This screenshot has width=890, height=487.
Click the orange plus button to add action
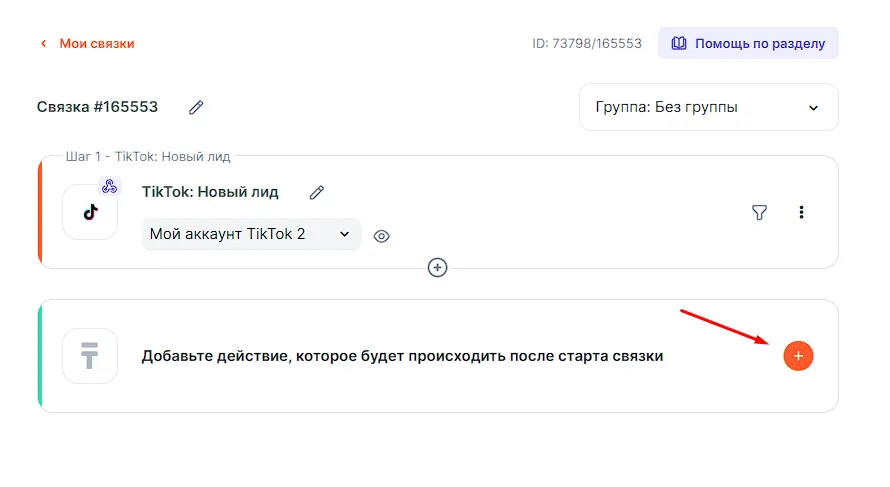[798, 356]
